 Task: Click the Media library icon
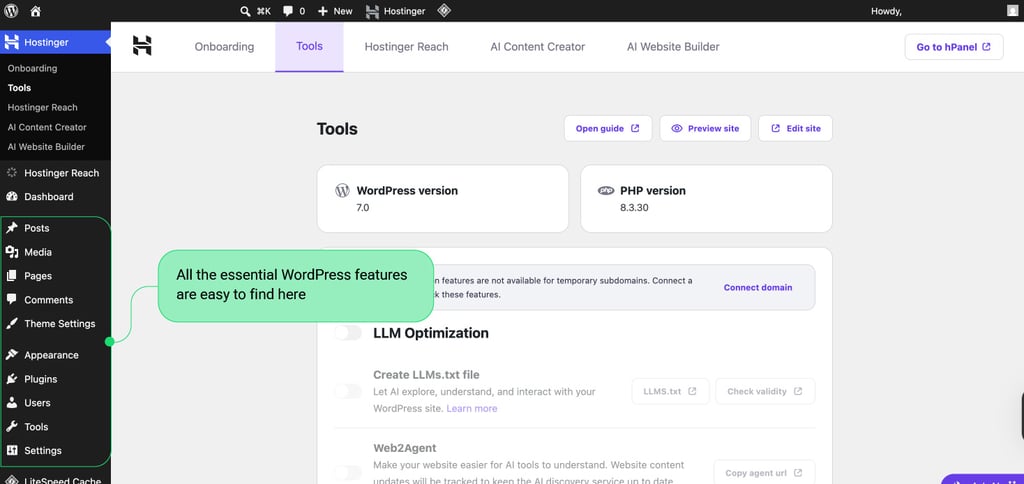click(x=12, y=252)
